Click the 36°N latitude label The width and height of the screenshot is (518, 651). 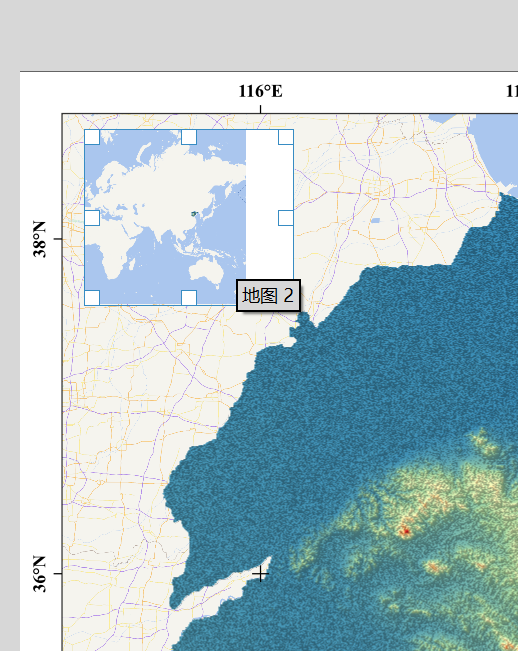(x=40, y=574)
